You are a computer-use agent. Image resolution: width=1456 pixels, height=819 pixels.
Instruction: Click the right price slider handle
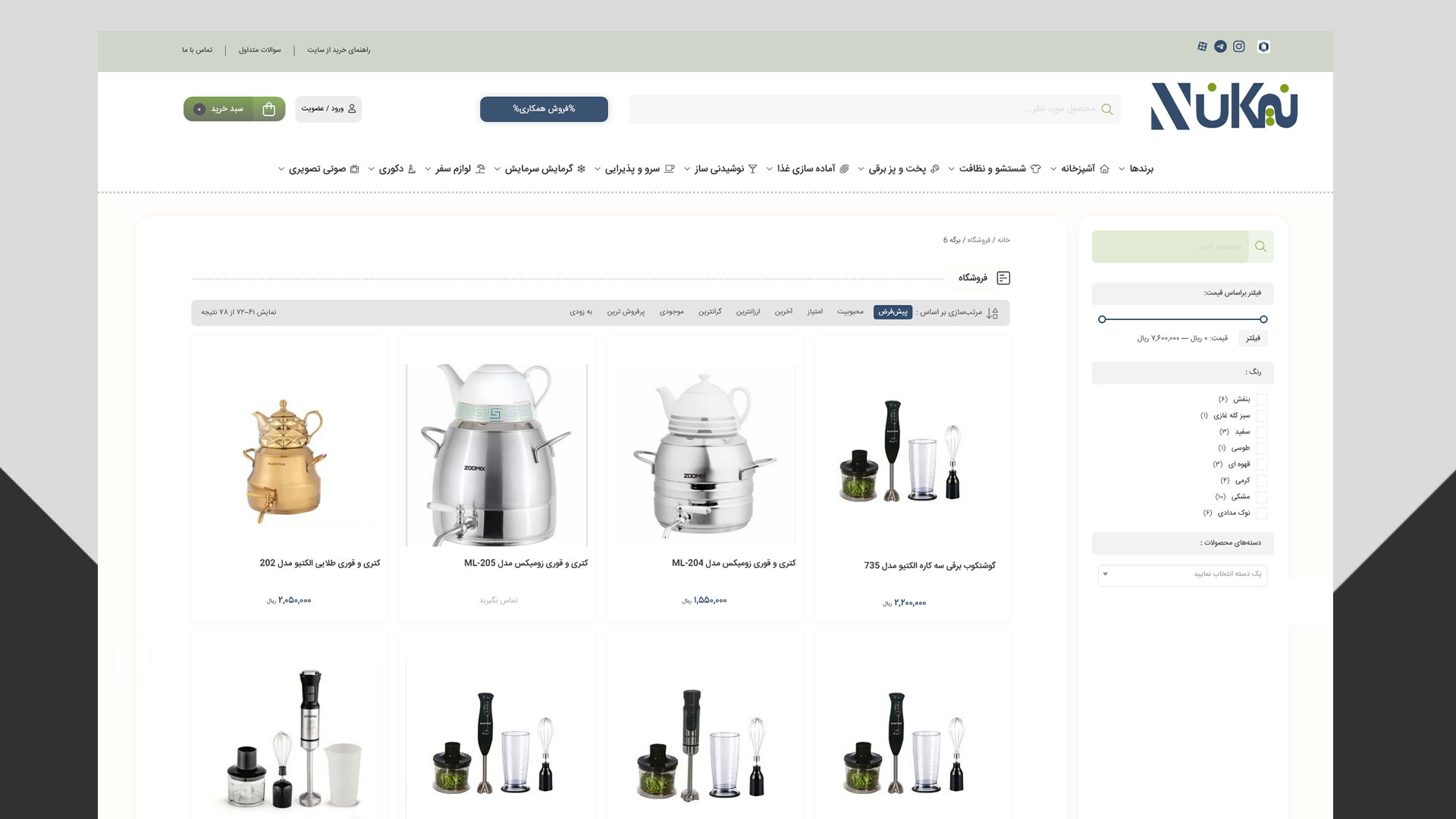click(1263, 319)
